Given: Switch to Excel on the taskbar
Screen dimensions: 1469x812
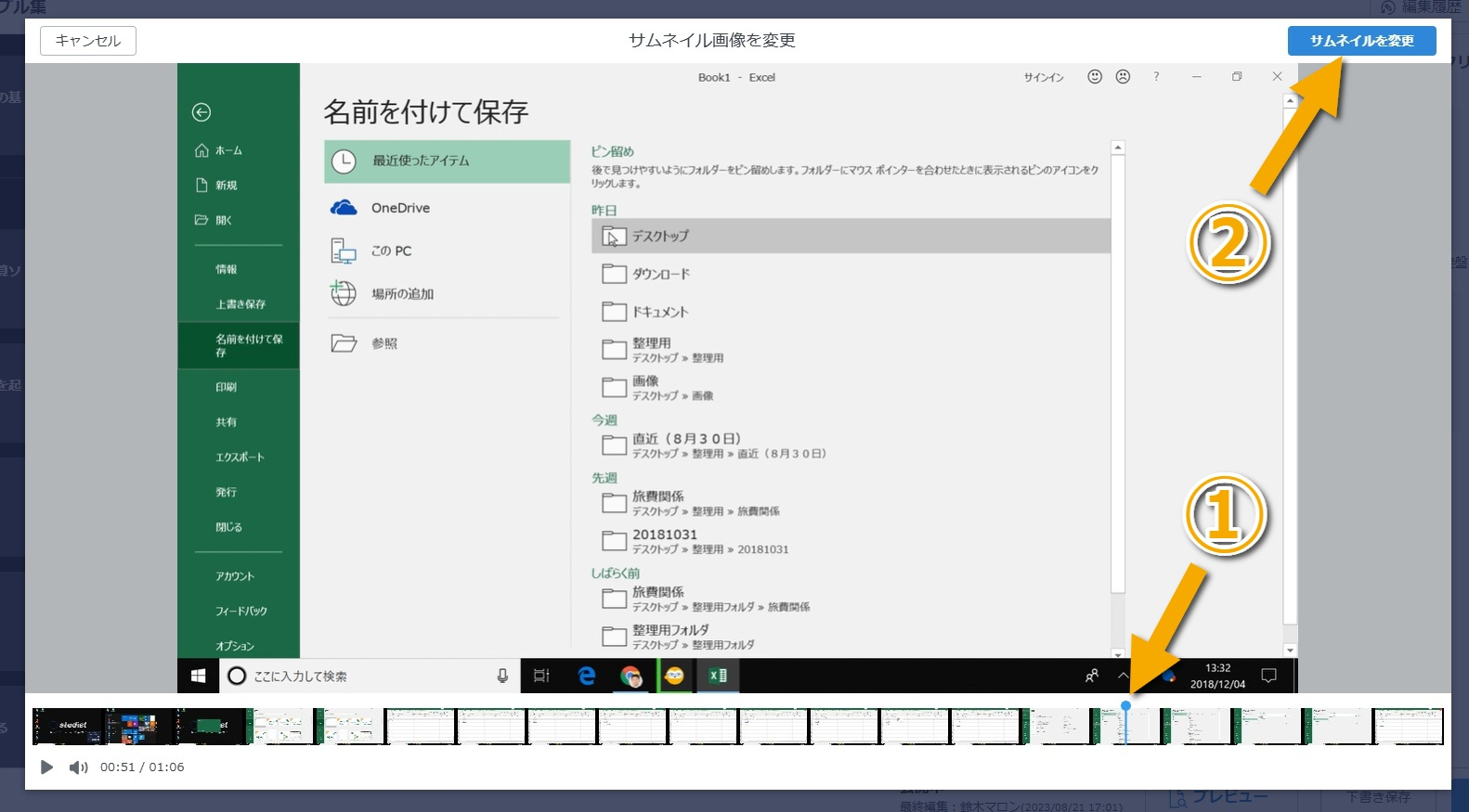Looking at the screenshot, I should [718, 677].
